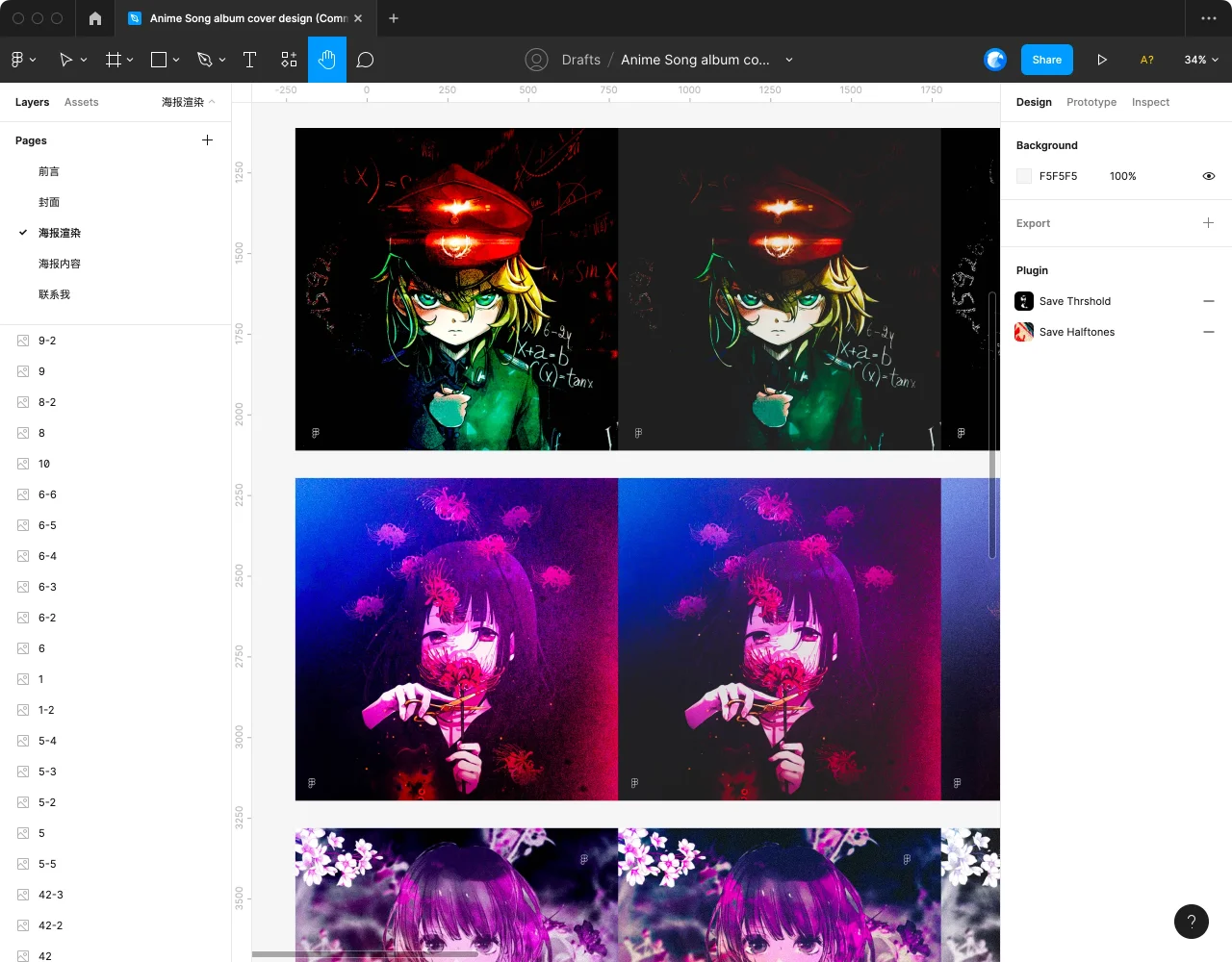Open the 34% zoom dropdown

[1200, 60]
